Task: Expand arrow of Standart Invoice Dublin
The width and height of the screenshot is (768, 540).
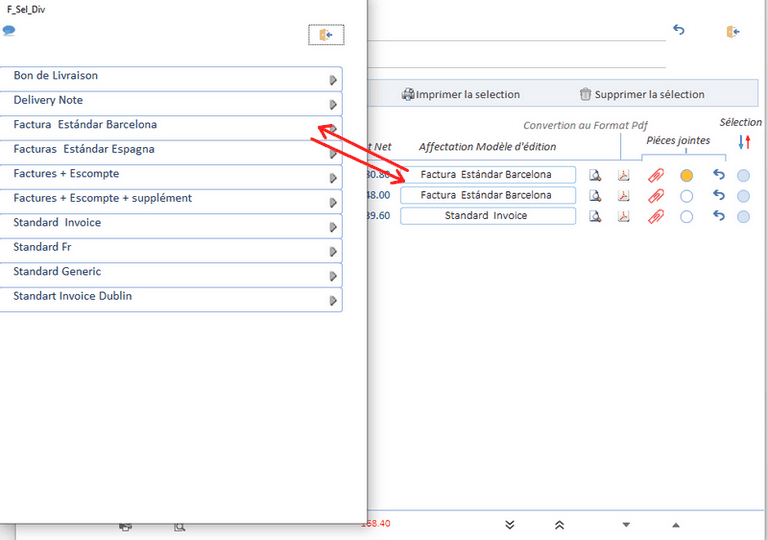Action: coord(333,300)
